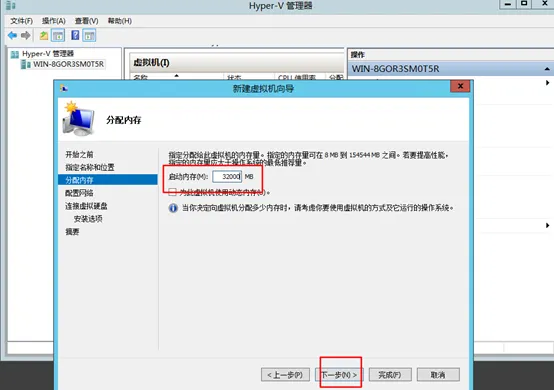
Task: Click the 下一步(N) next button
Action: pyautogui.click(x=339, y=375)
